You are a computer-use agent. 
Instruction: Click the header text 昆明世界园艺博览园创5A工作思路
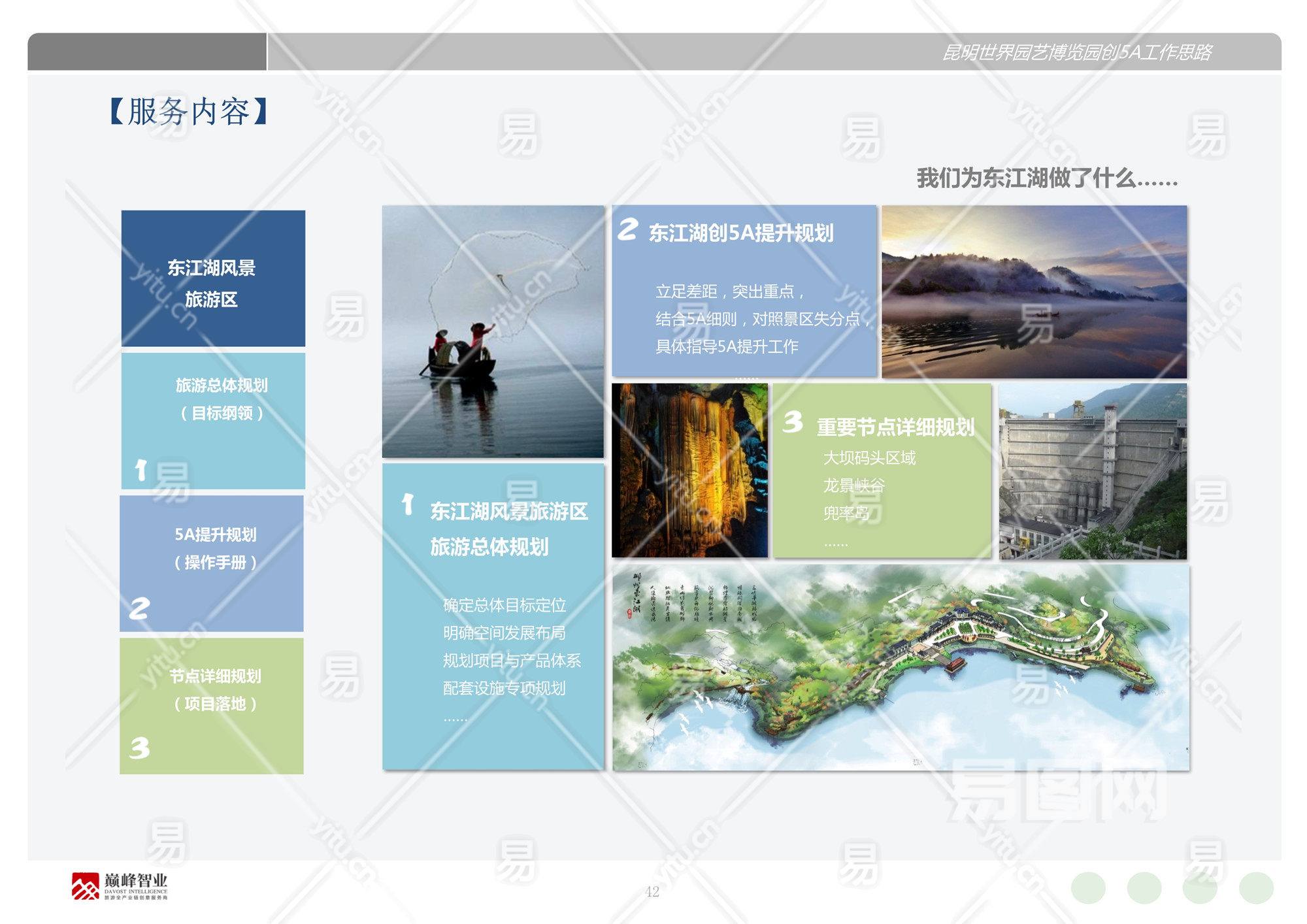[1077, 52]
